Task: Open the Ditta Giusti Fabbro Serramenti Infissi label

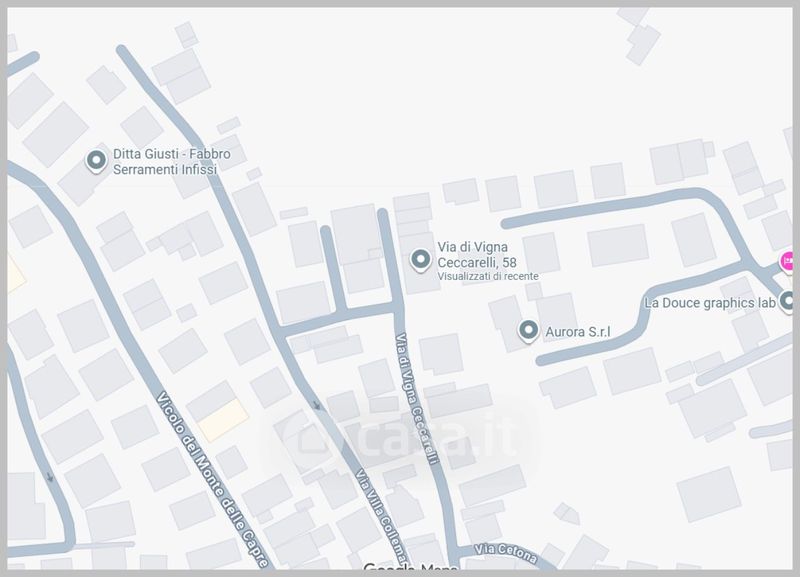Action: click(171, 161)
